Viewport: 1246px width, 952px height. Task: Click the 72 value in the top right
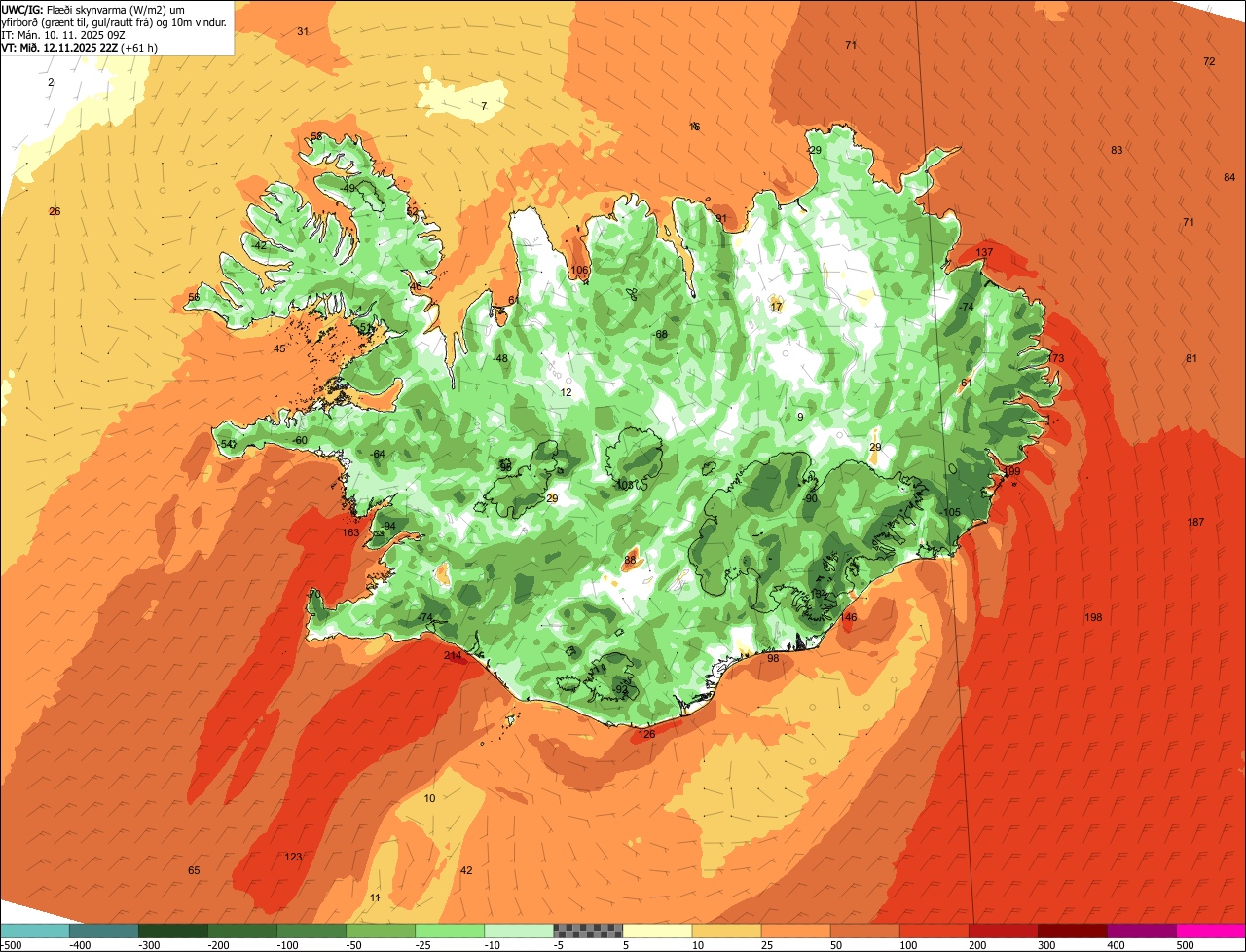tap(1209, 61)
